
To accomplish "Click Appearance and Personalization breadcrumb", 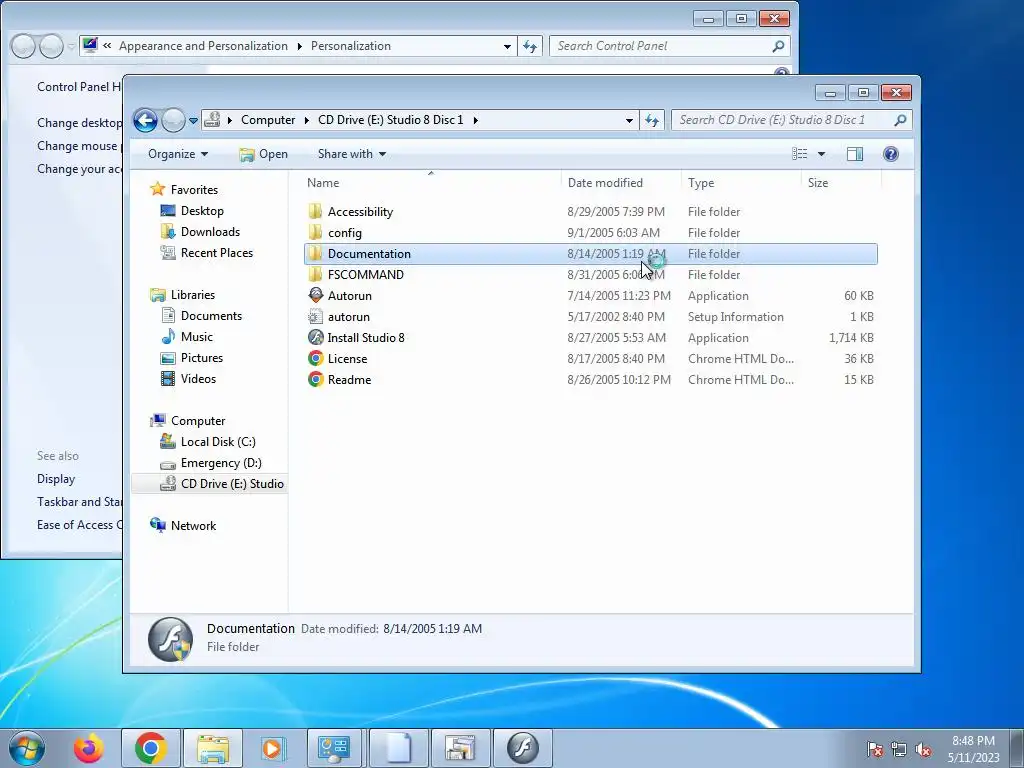I will tap(203, 46).
